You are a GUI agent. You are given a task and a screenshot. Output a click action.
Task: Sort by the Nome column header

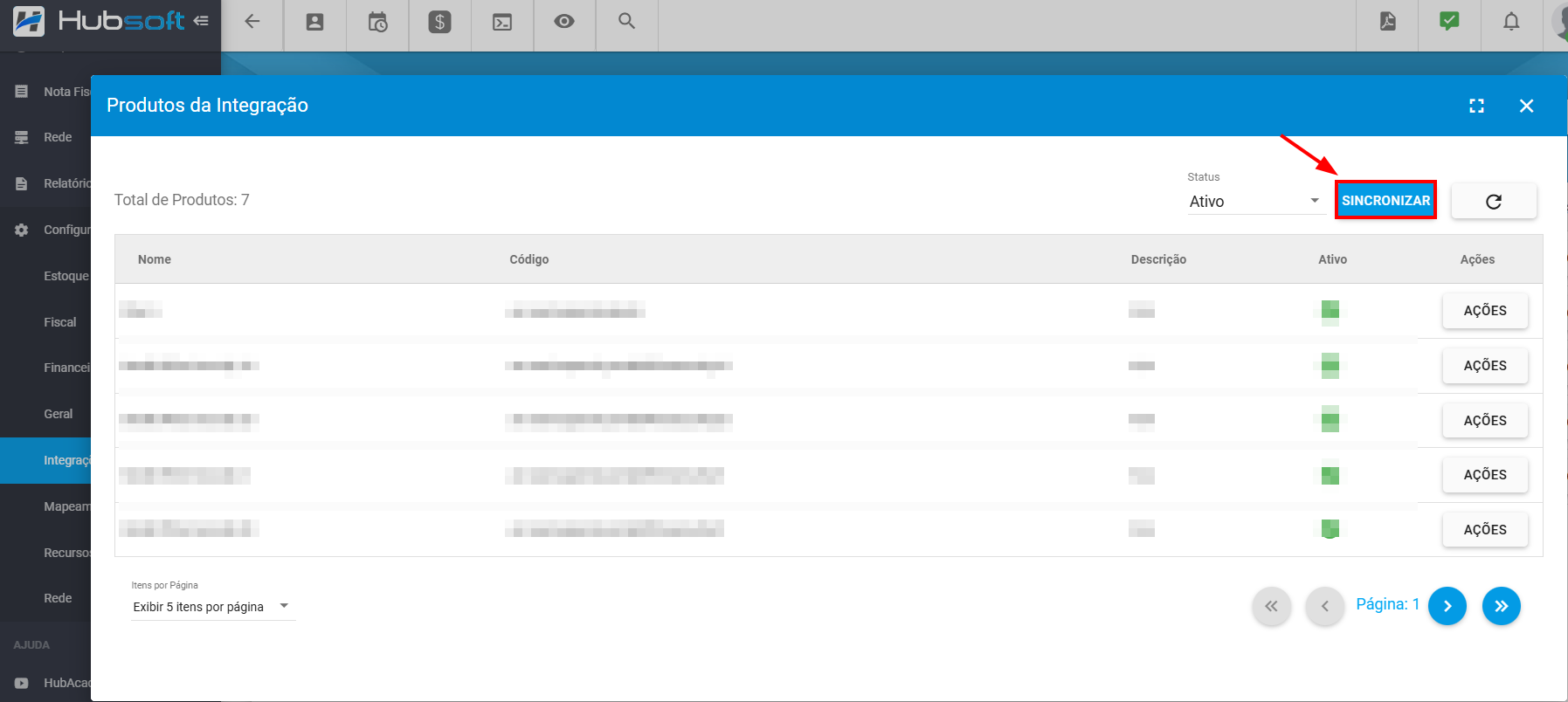click(x=155, y=259)
